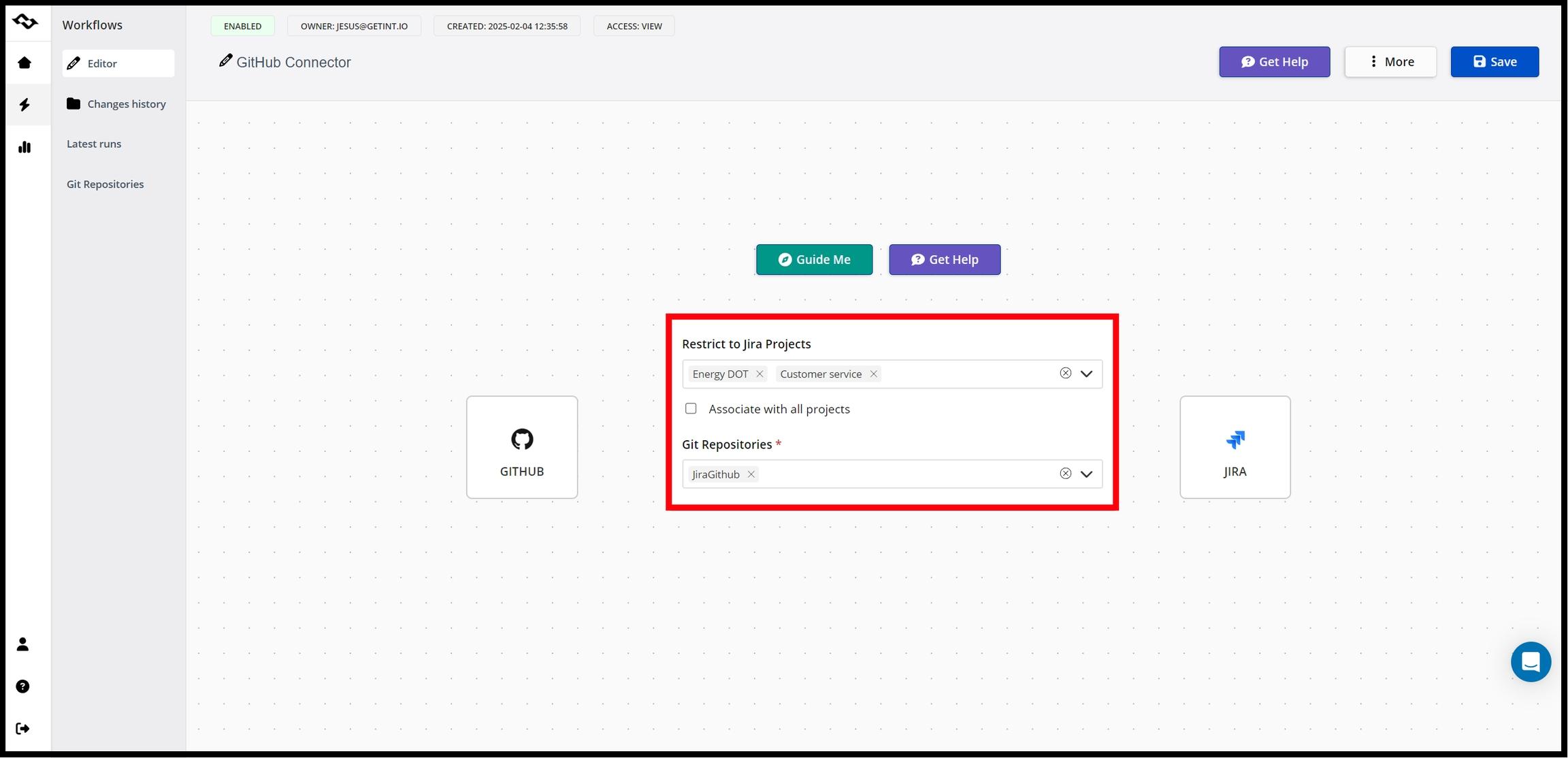
Task: Open the question mark help icon
Action: click(x=22, y=687)
